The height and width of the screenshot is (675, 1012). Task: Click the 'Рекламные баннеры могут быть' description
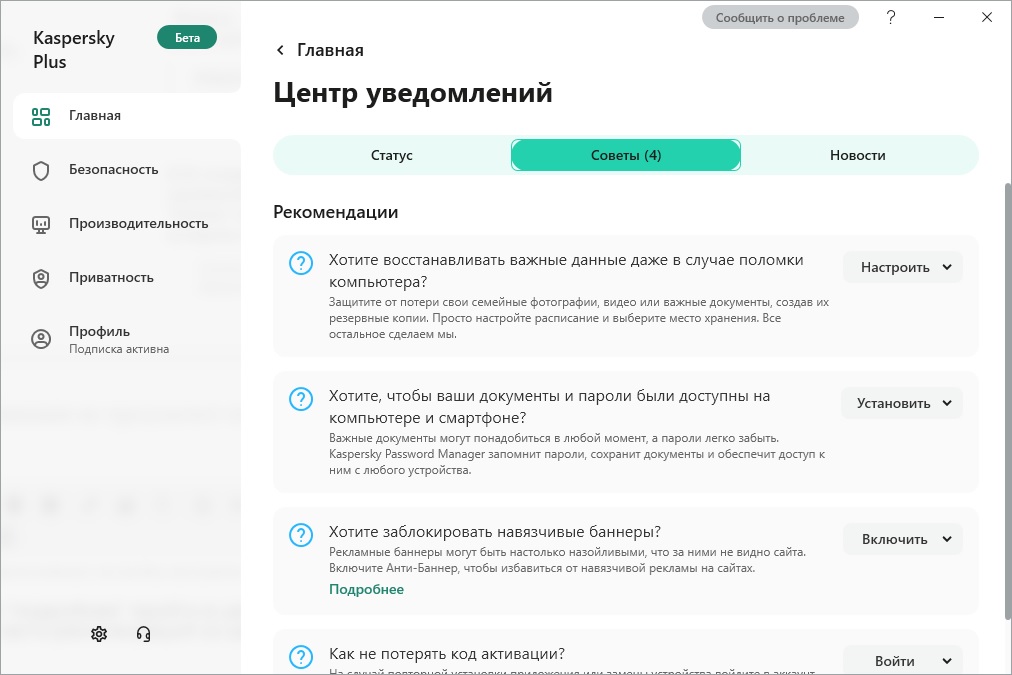[x=567, y=560]
